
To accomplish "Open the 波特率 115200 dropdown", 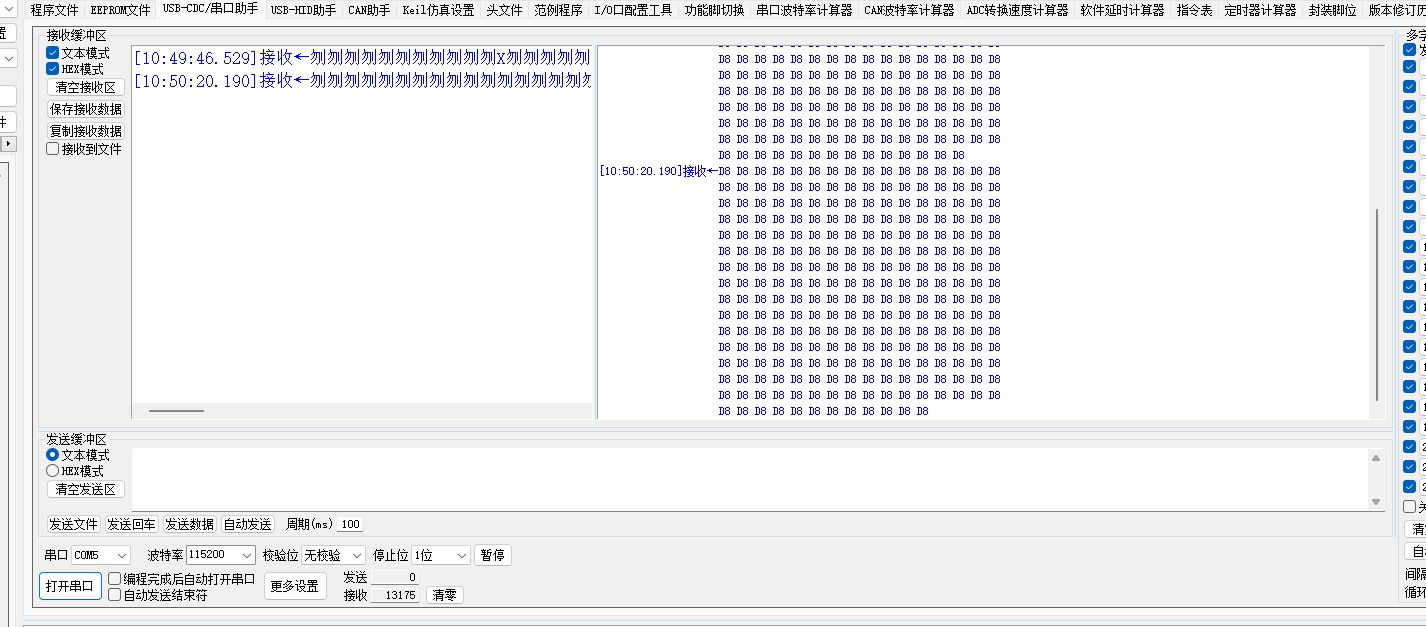I will tap(221, 555).
